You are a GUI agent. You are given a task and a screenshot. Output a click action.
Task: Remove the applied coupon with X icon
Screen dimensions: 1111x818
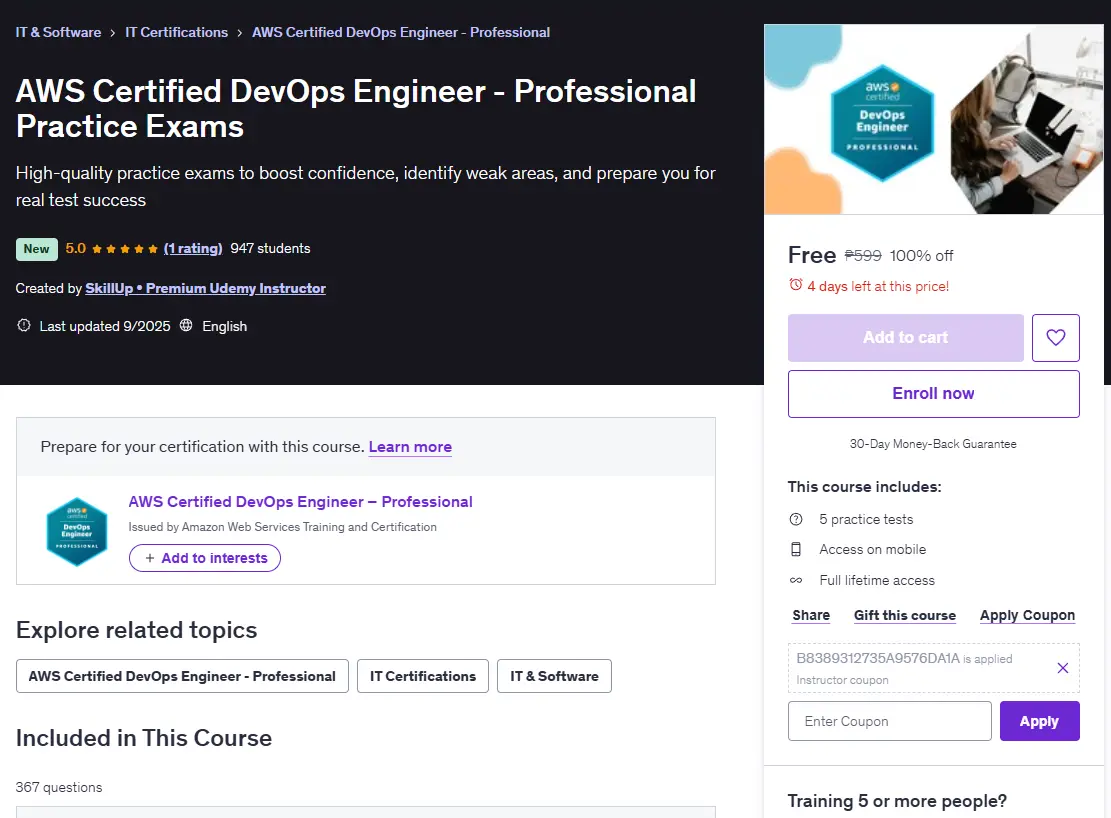pos(1062,668)
